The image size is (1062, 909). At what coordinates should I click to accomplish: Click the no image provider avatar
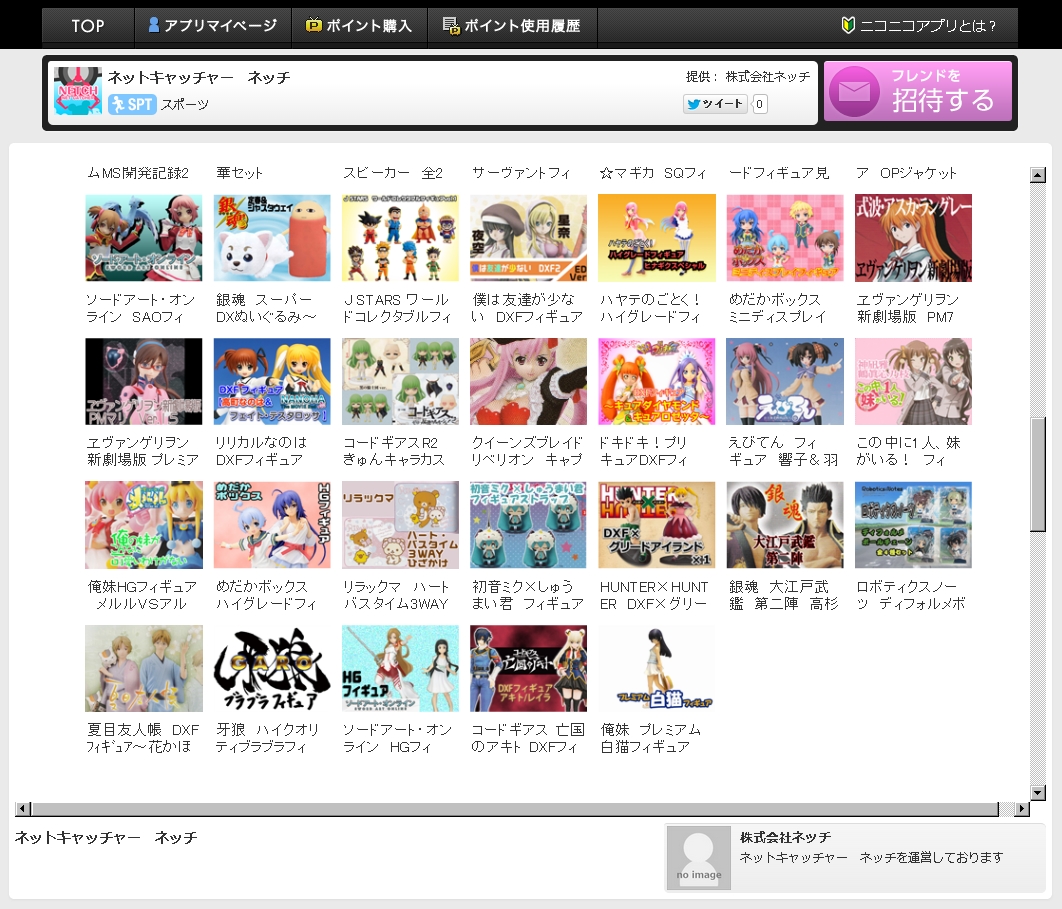coord(699,858)
